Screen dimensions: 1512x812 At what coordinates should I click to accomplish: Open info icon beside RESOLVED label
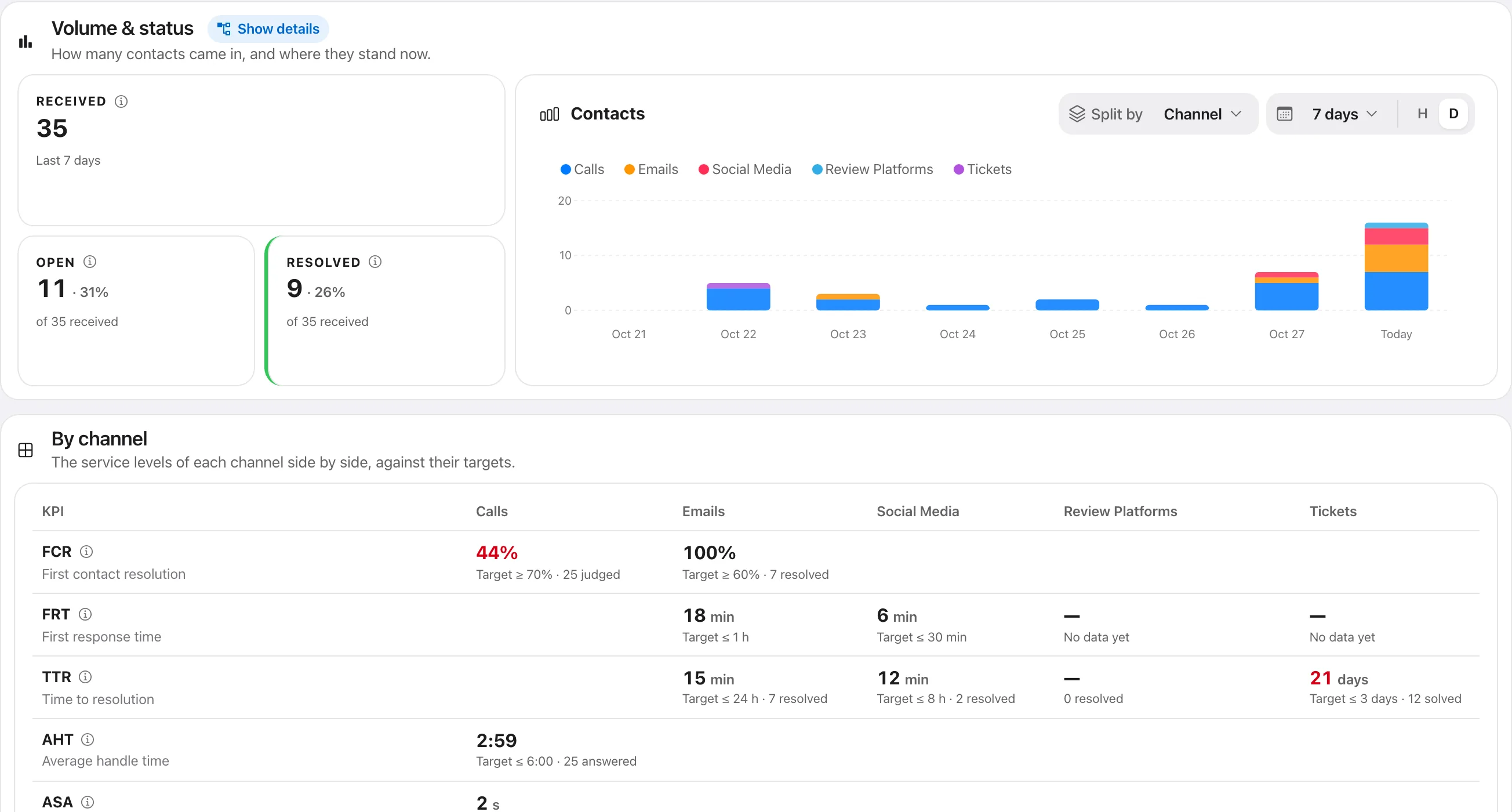click(375, 262)
